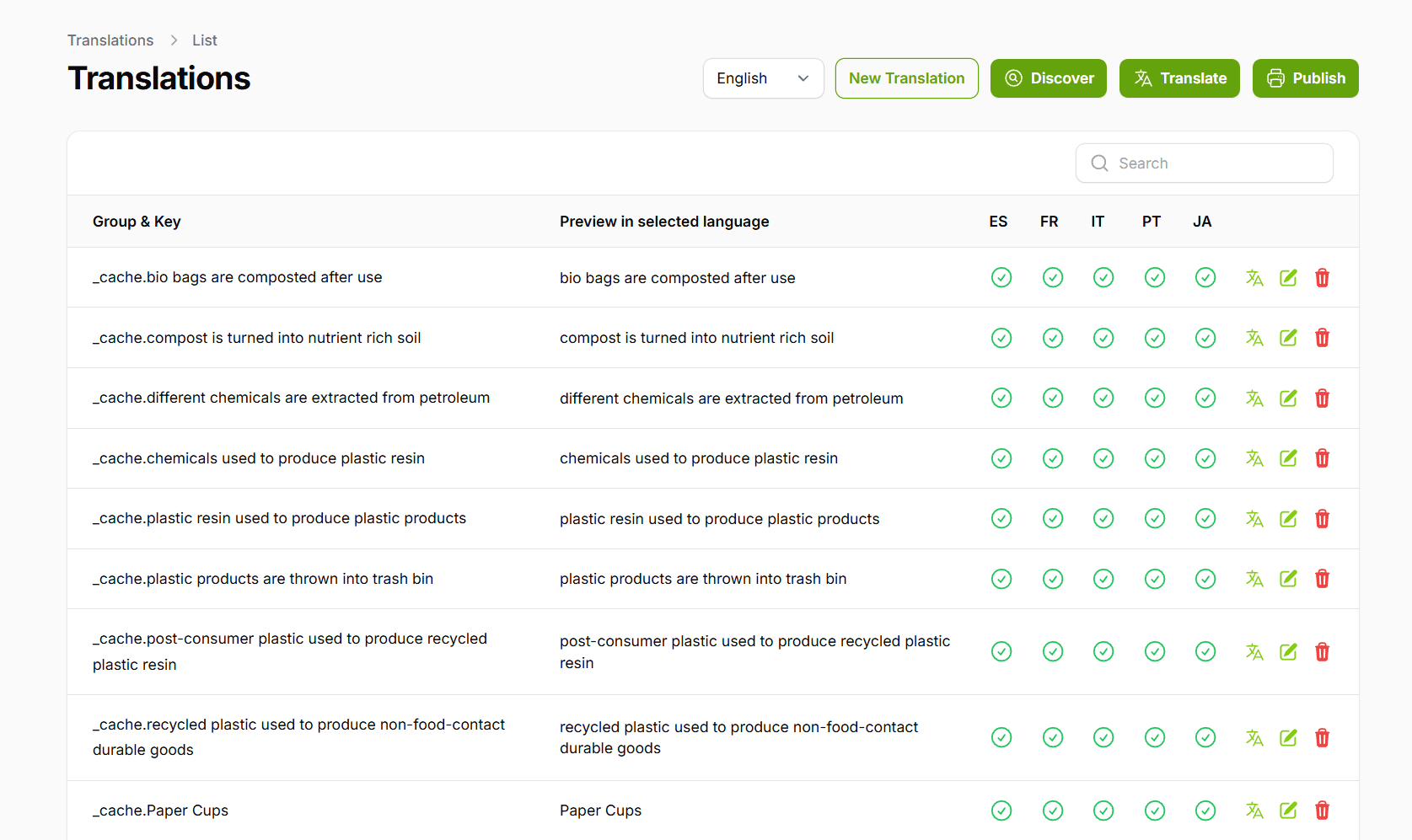This screenshot has width=1412, height=840.
Task: Click the Translate button in header
Action: [1179, 78]
